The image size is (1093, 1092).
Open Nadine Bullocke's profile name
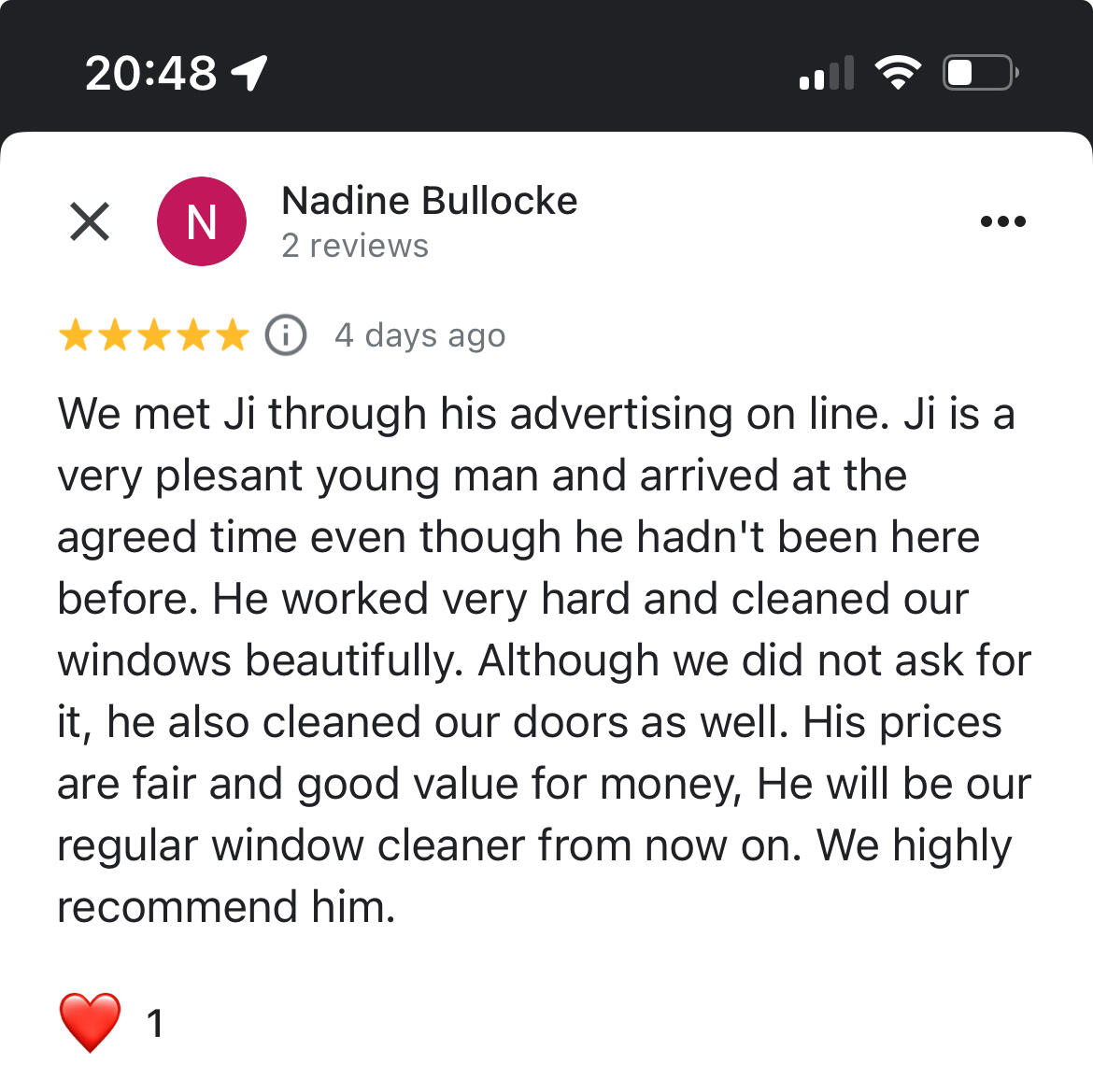[429, 201]
